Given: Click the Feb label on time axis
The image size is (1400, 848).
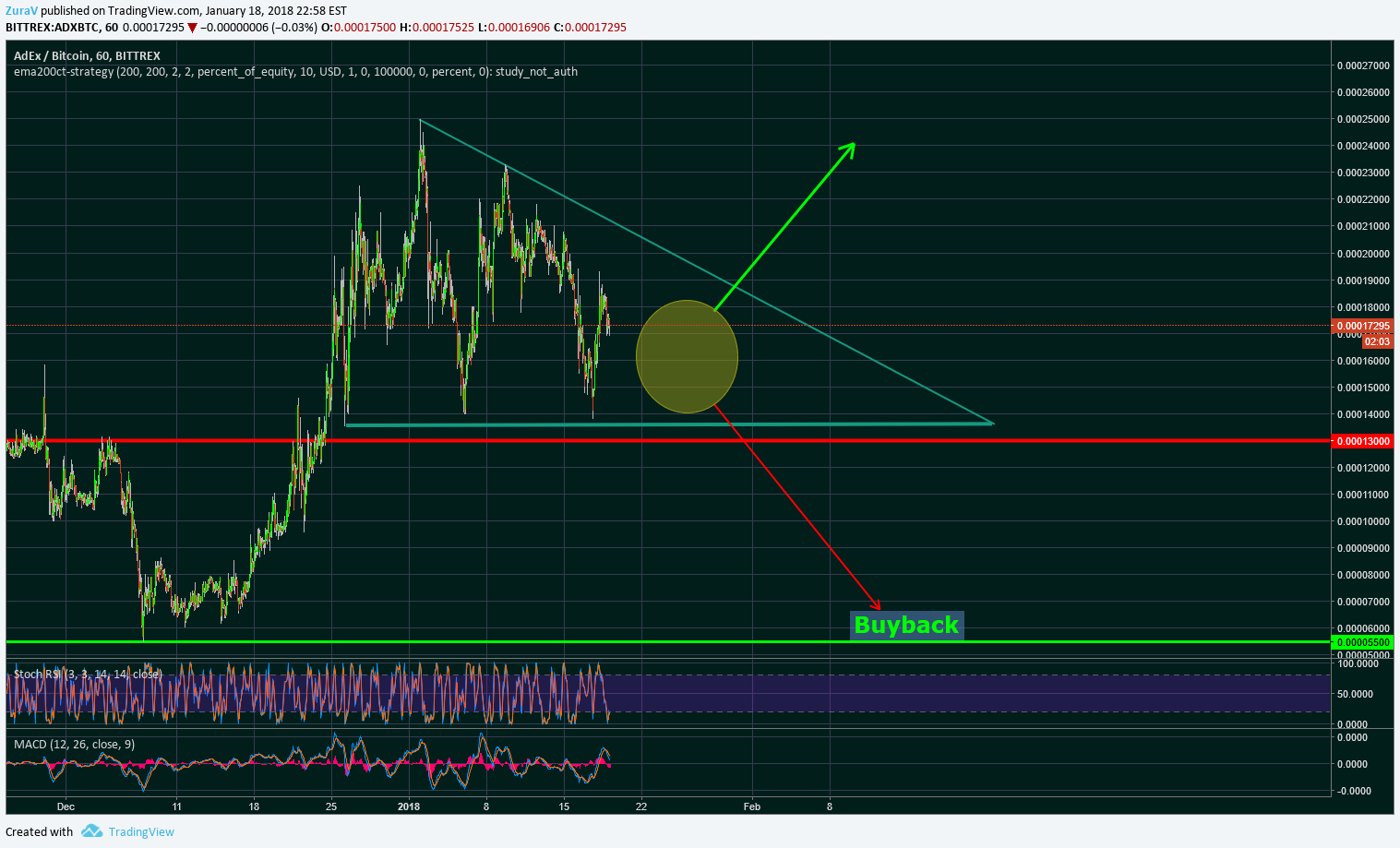Looking at the screenshot, I should coord(752,806).
